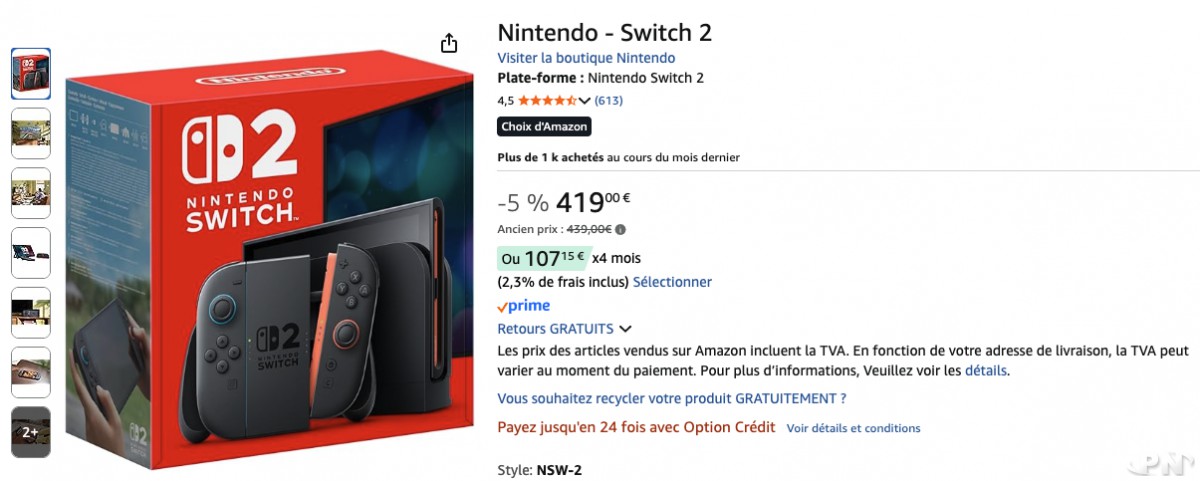Select the first red box thumbnail
The height and width of the screenshot is (481, 1200).
[x=31, y=73]
